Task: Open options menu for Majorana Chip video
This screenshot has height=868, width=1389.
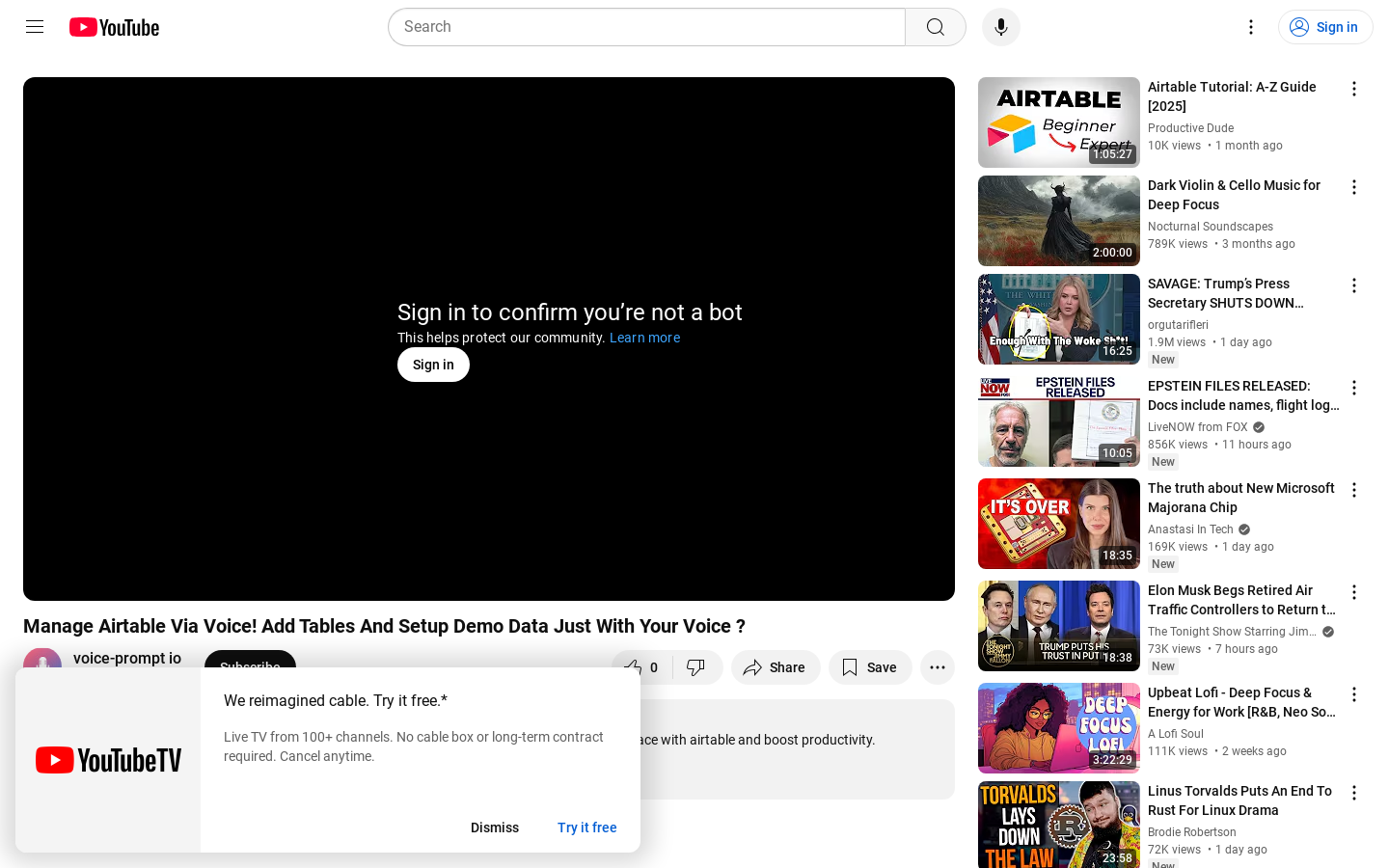Action: tap(1354, 490)
